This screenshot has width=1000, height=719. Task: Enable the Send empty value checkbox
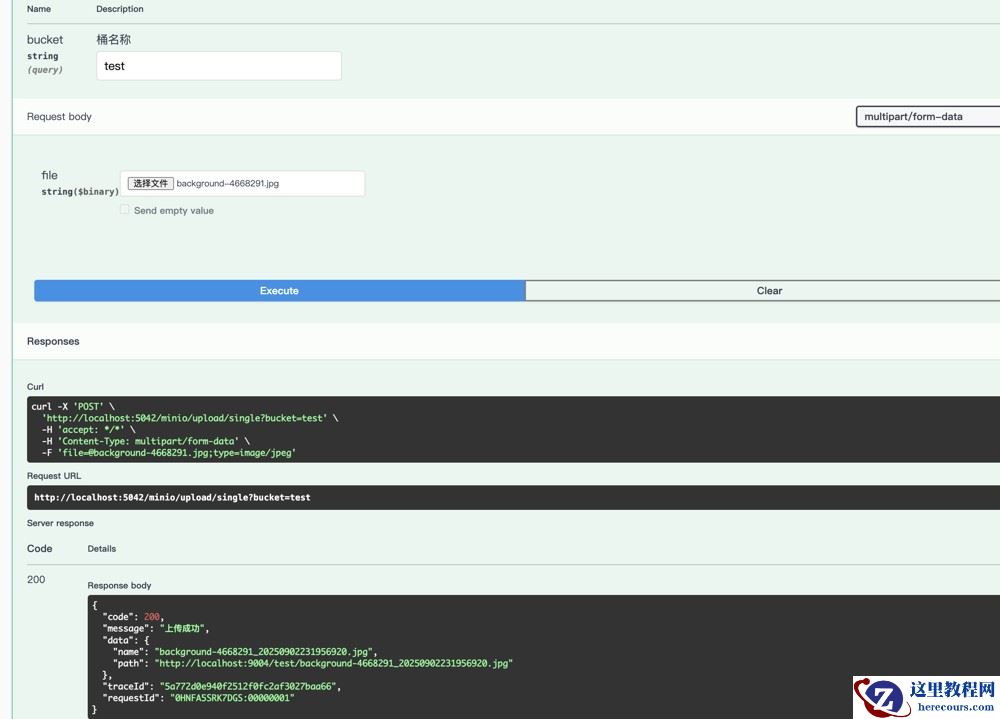[125, 210]
